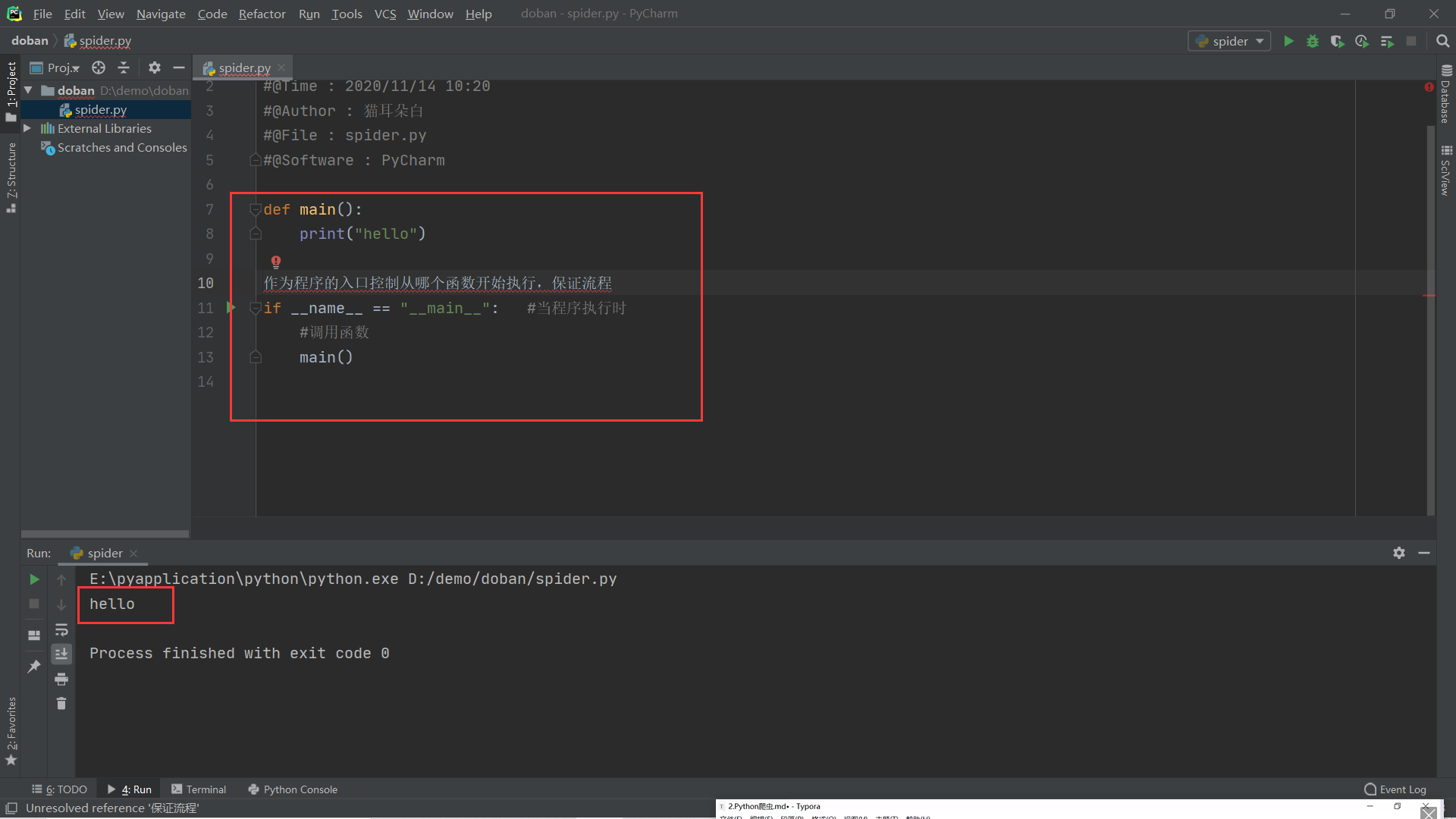1456x819 pixels.
Task: Collapse the doban project folder
Action: click(28, 90)
